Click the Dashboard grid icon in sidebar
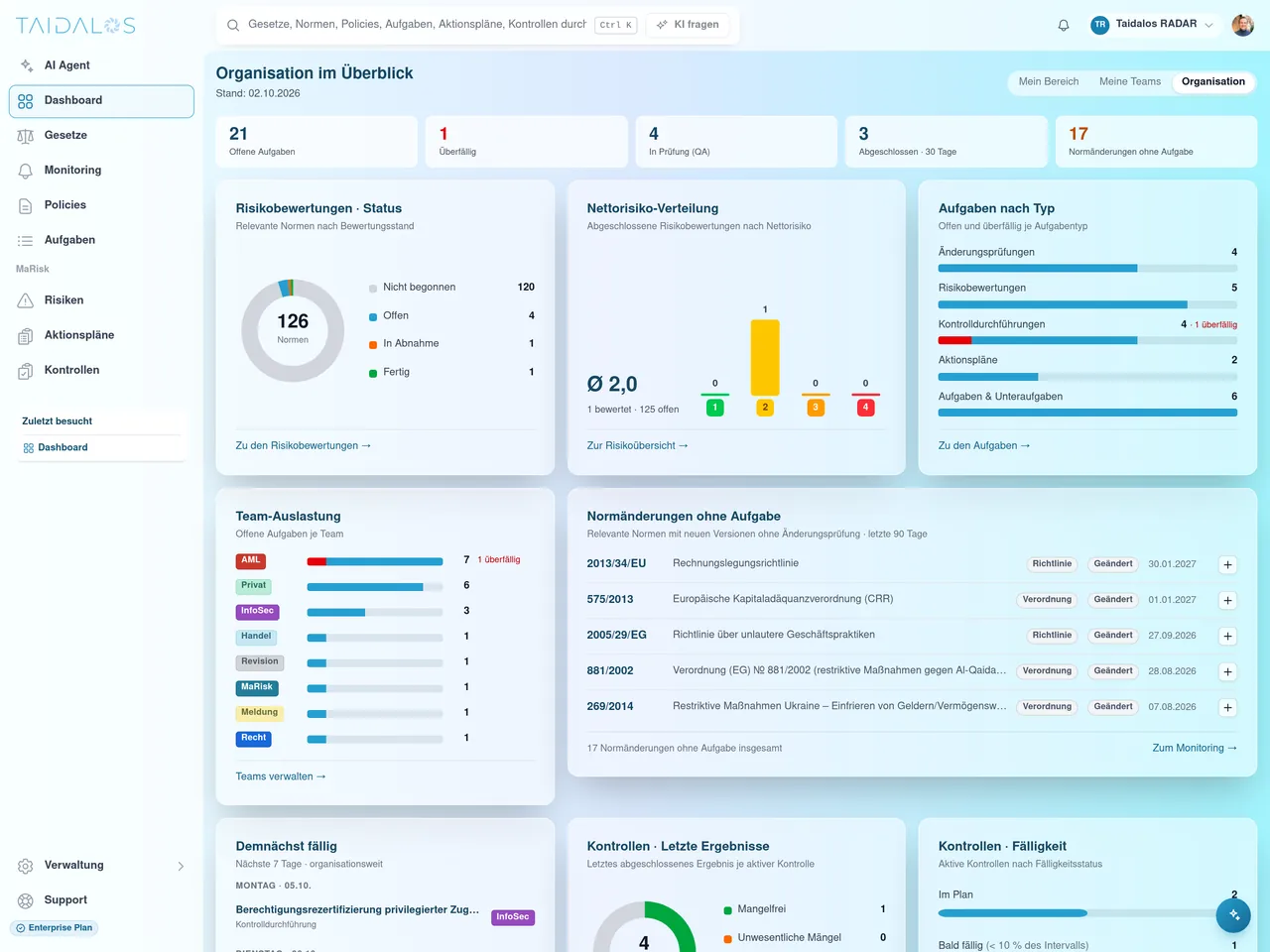This screenshot has height=952, width=1270. 26,101
